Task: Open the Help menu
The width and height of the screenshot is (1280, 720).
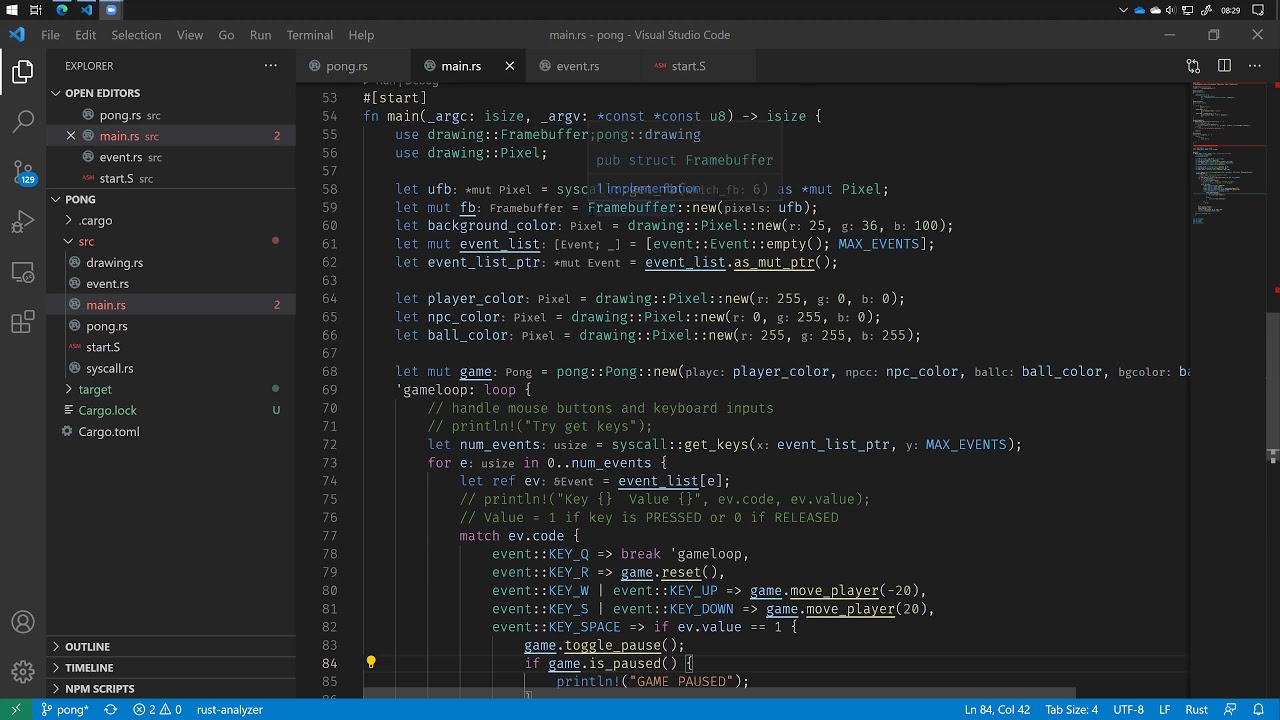Action: (361, 35)
